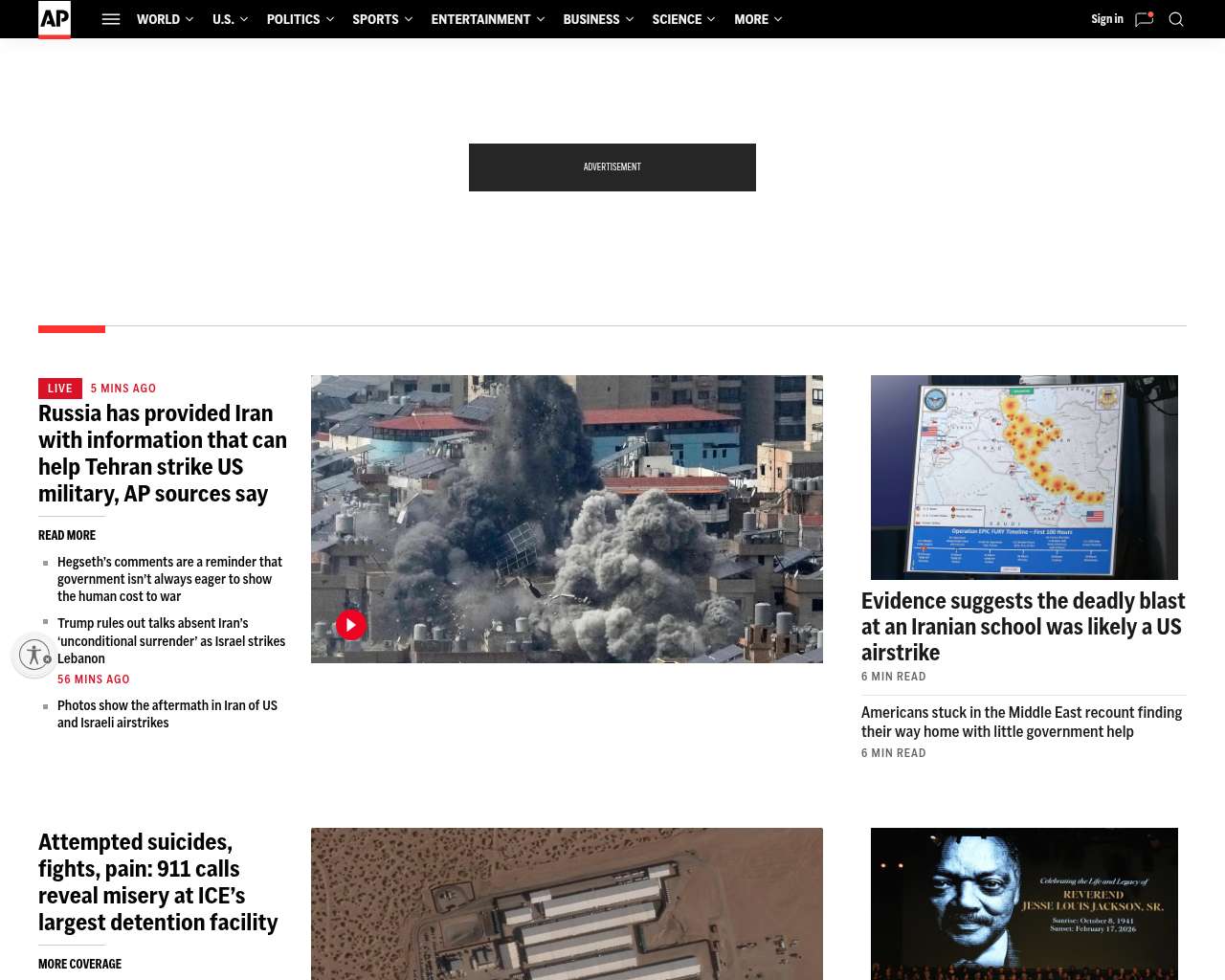Go to the Science section
The image size is (1225, 980).
point(677,19)
